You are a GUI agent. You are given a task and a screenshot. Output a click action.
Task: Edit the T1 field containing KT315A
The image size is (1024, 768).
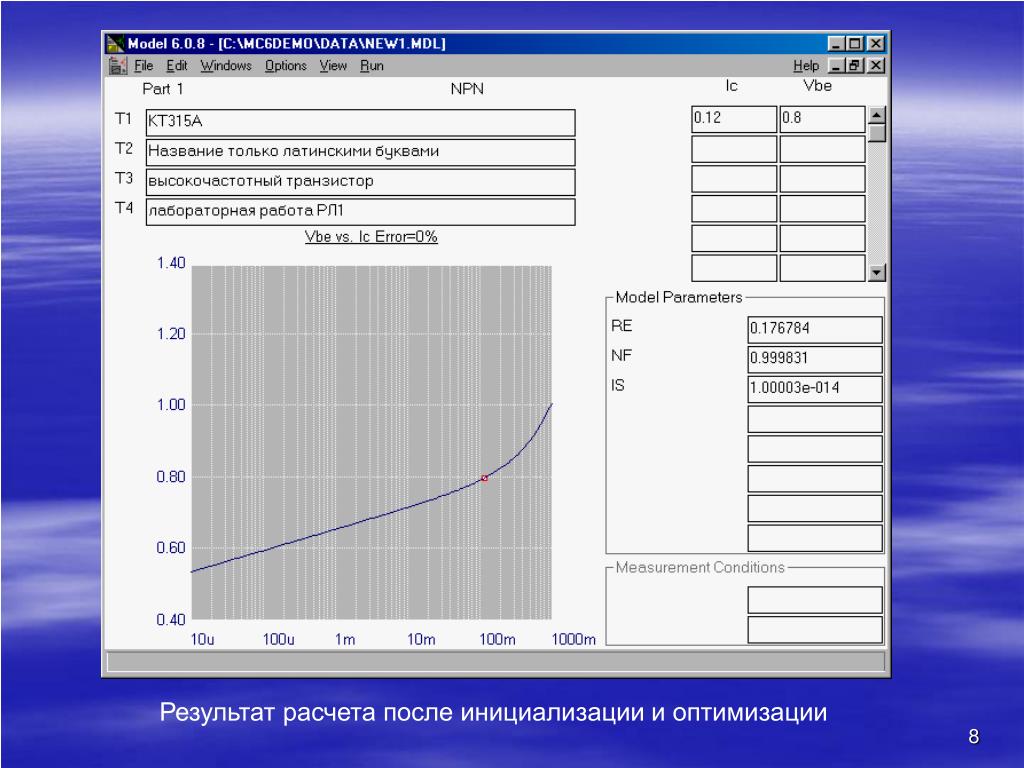tap(360, 122)
